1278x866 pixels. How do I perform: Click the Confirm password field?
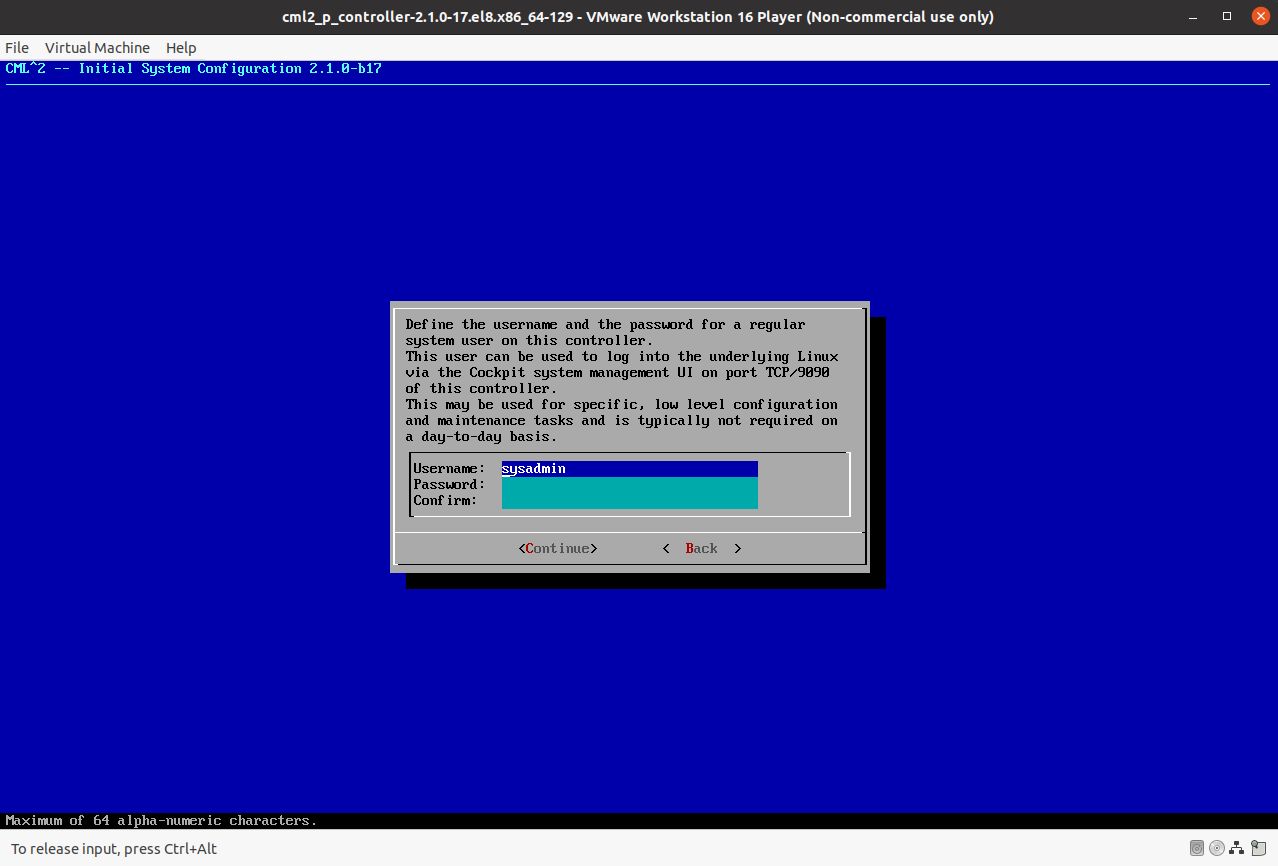coord(629,500)
